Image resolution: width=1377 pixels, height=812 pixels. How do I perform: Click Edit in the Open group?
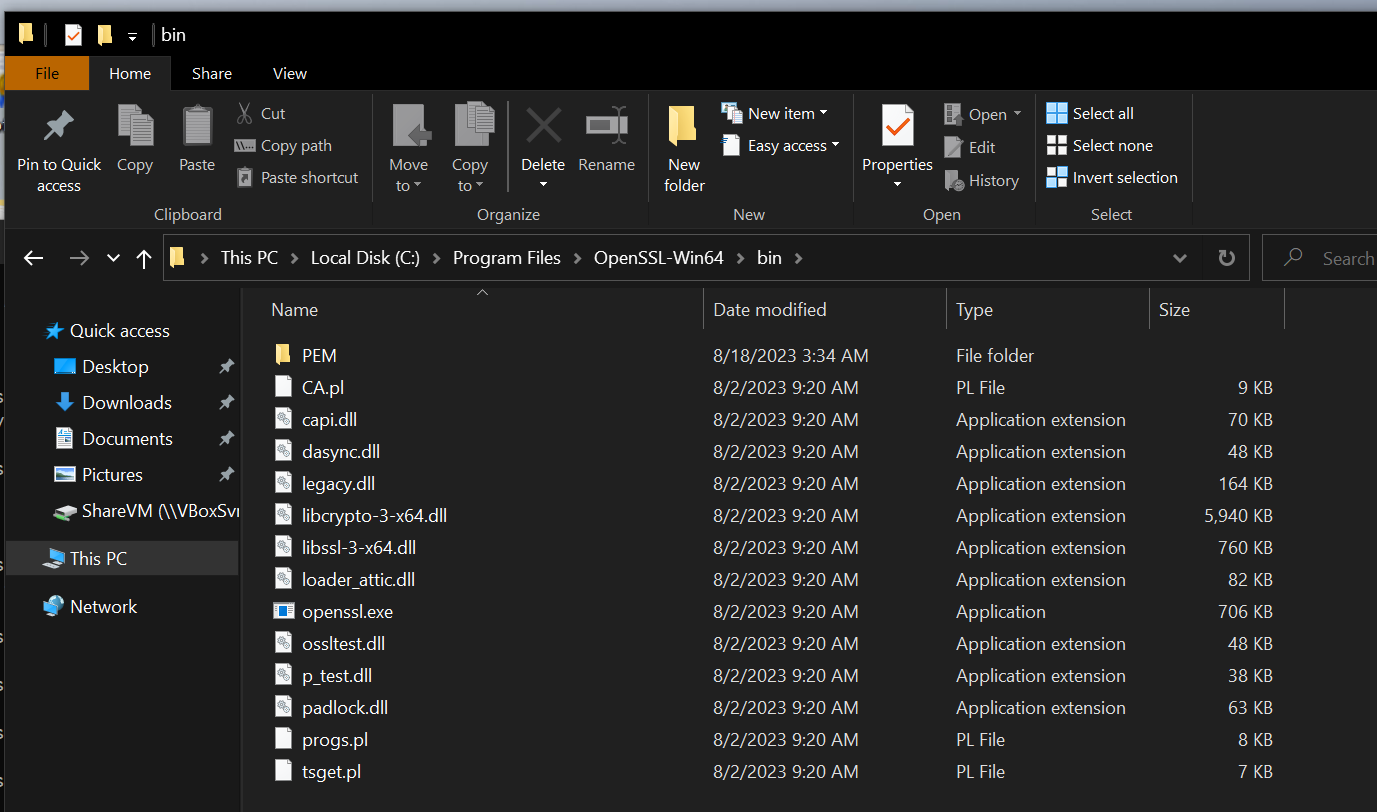click(970, 147)
